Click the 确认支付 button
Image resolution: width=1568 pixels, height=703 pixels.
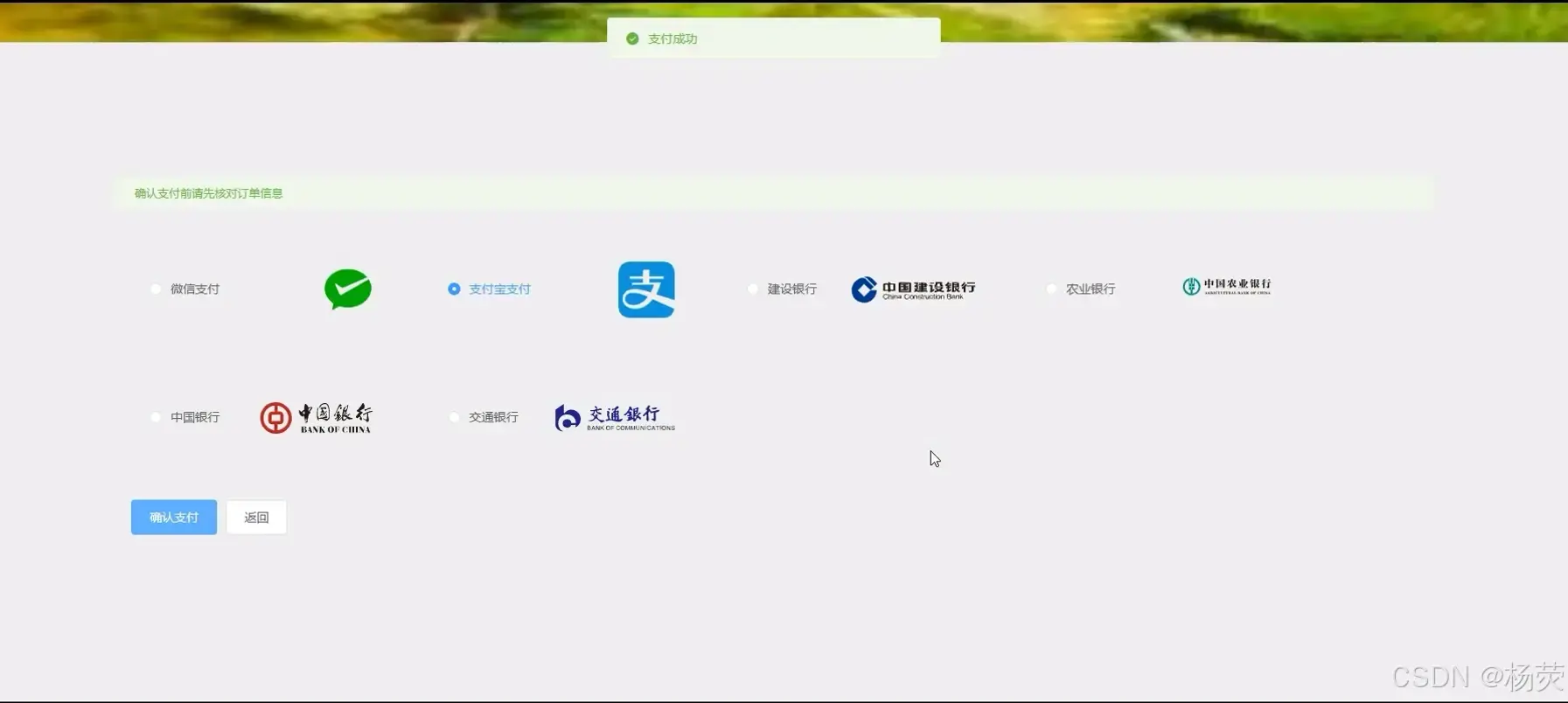174,518
